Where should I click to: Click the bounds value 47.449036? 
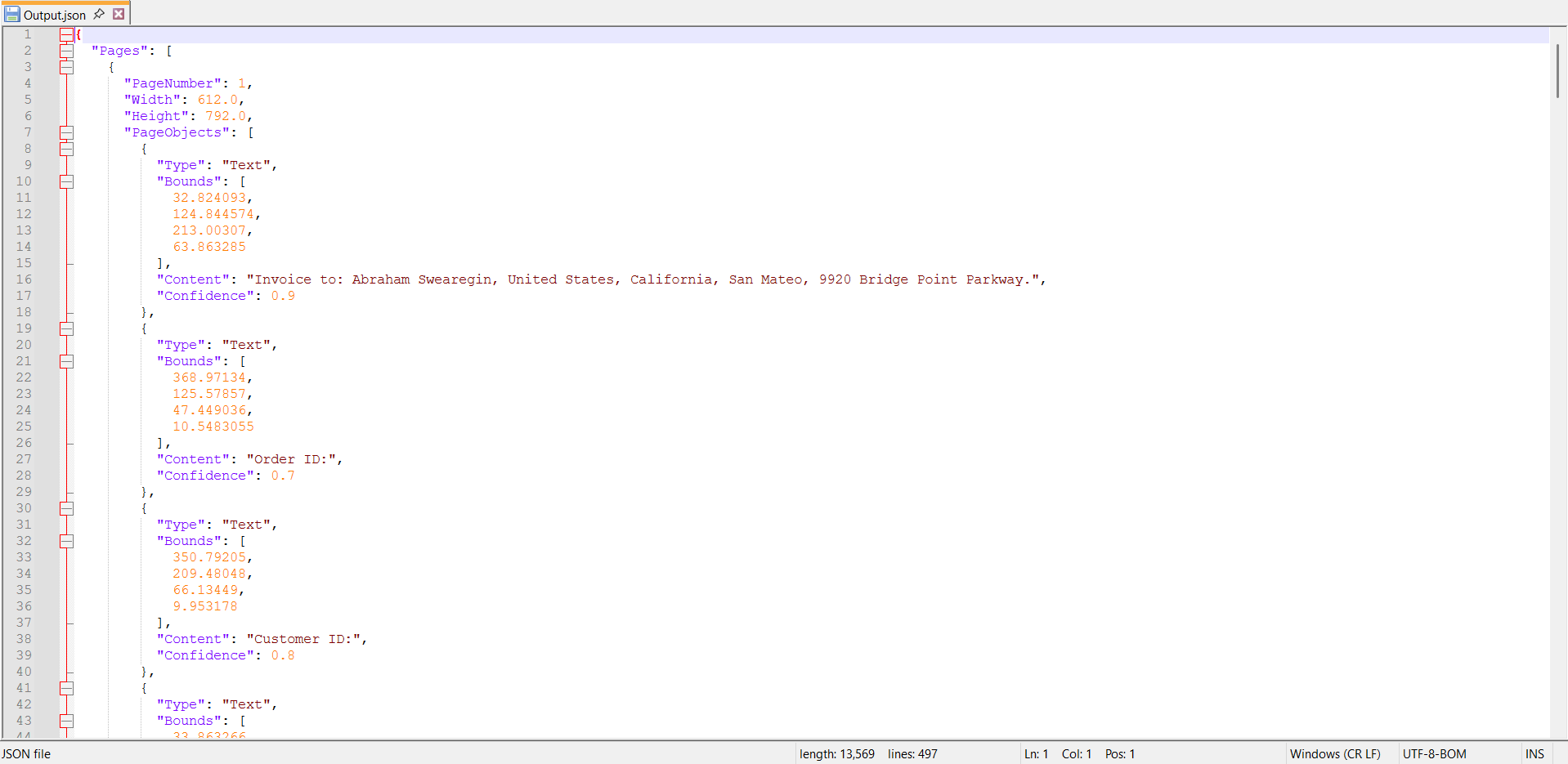209,410
